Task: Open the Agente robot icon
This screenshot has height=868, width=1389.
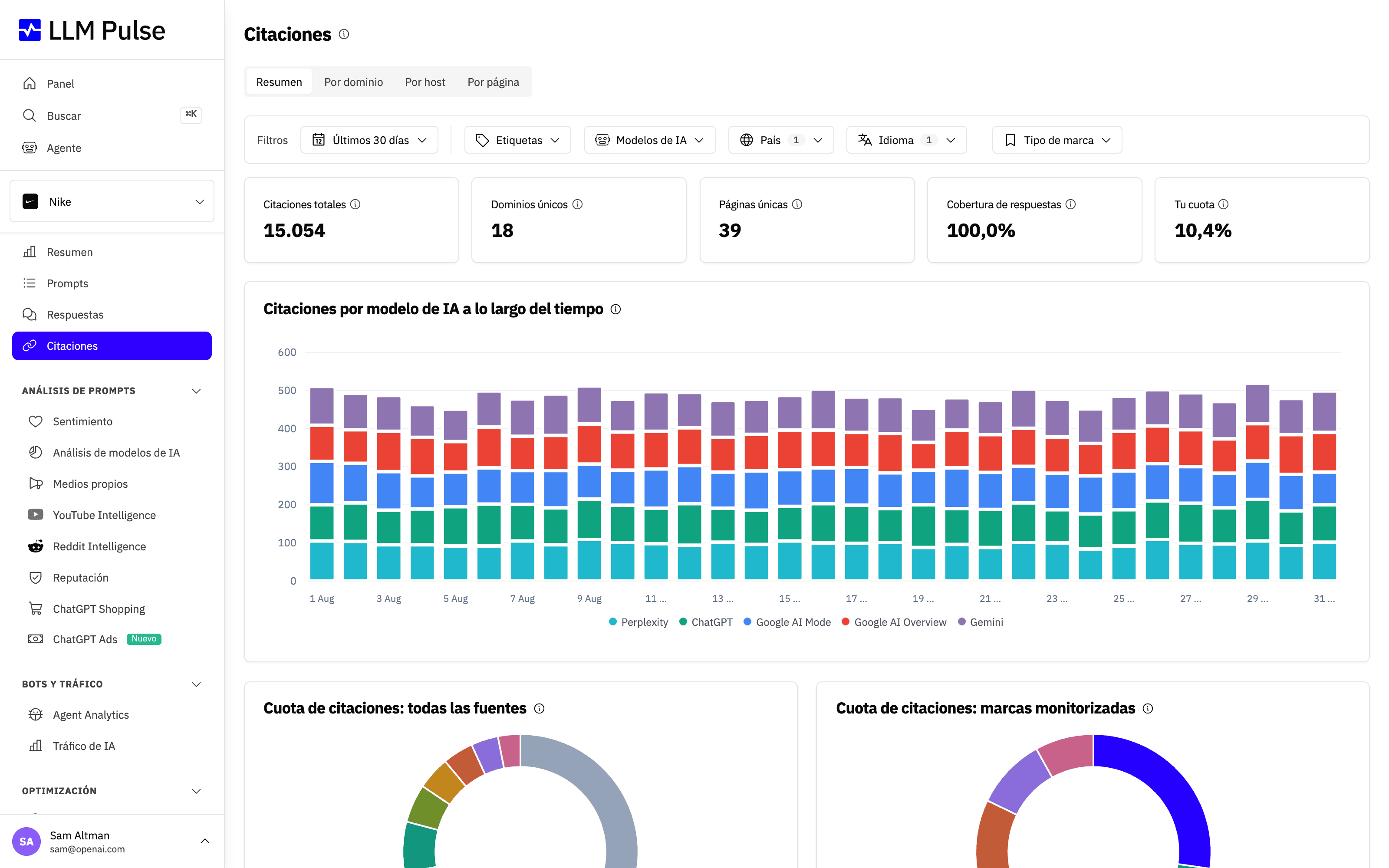Action: click(x=29, y=148)
